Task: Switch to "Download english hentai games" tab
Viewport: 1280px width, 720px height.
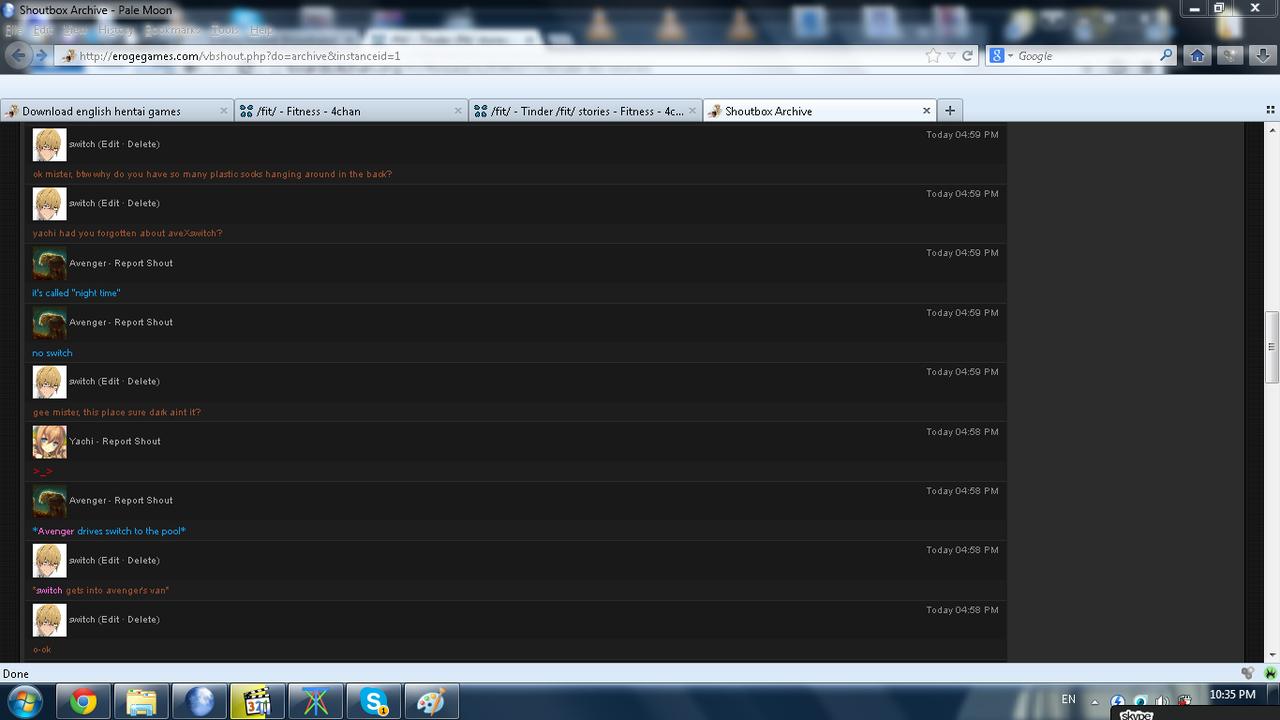Action: pos(108,111)
